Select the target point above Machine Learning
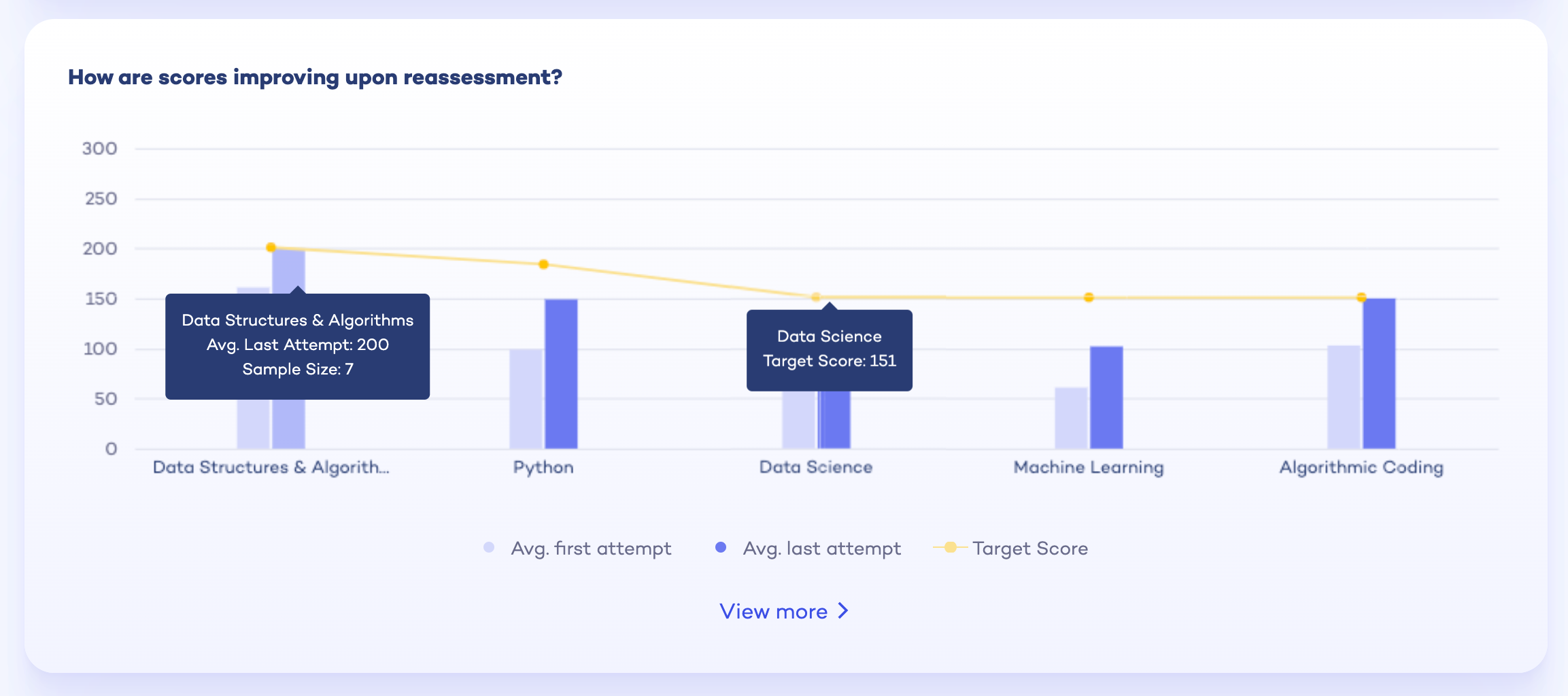Viewport: 1568px width, 696px height. click(x=1088, y=296)
